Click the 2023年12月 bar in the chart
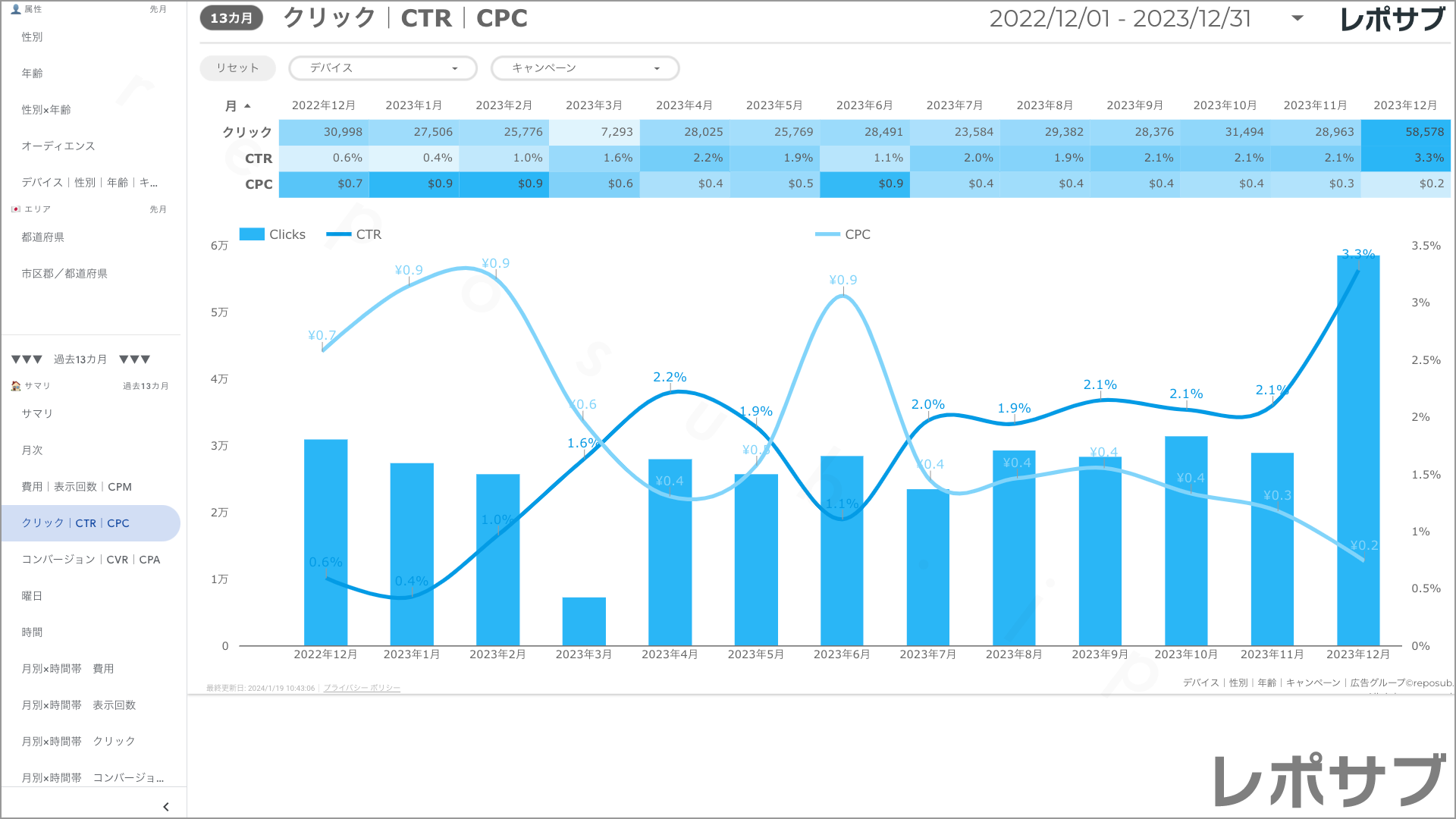1456x819 pixels. [1357, 455]
